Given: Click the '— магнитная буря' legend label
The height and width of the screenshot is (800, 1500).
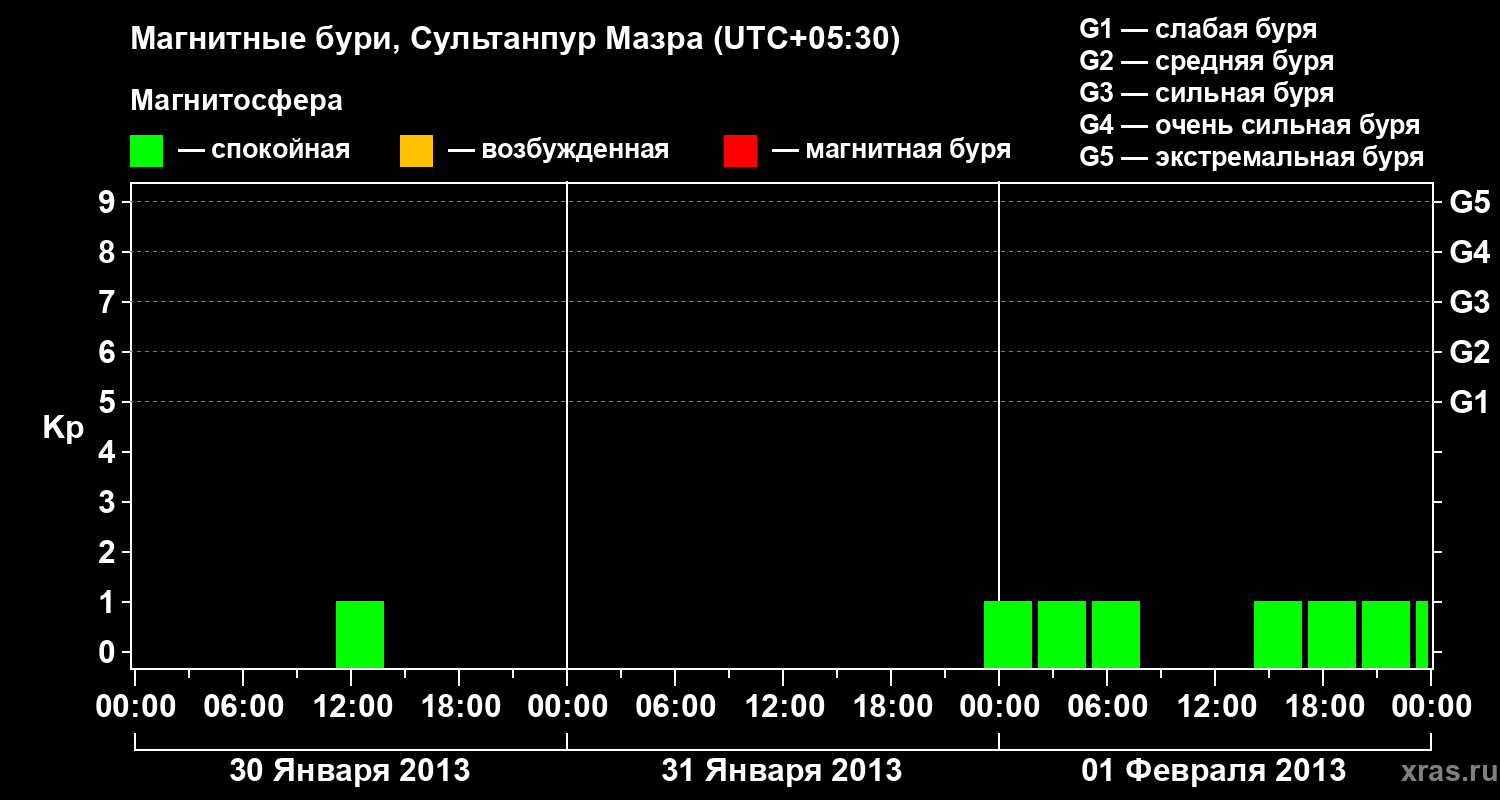Looking at the screenshot, I should click(892, 151).
